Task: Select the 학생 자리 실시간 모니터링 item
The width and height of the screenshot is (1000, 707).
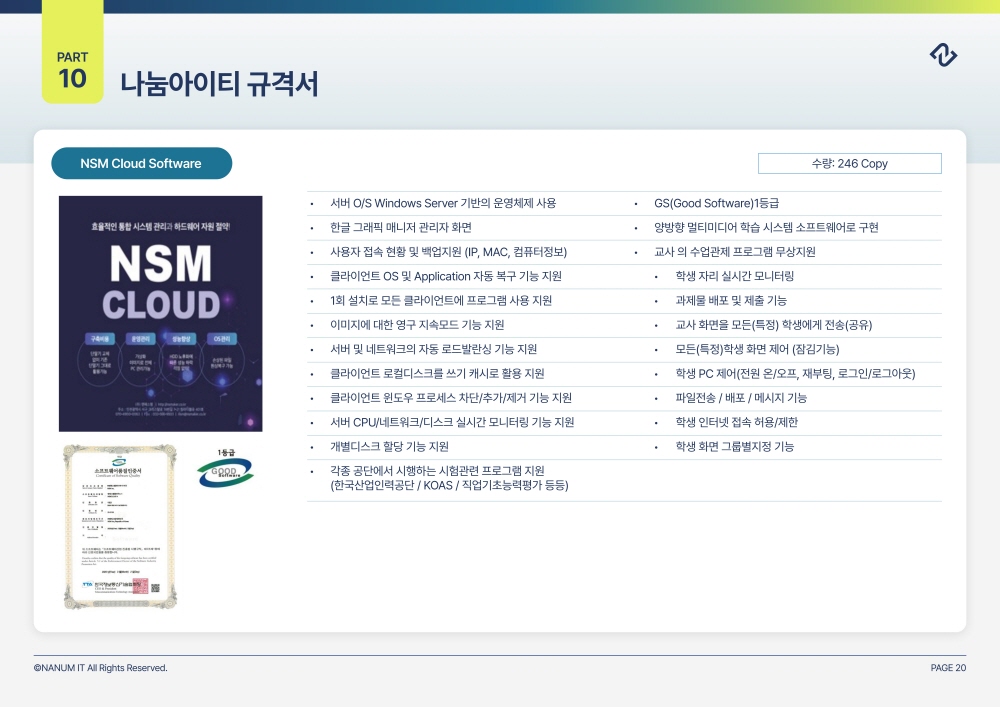Action: 734,276
